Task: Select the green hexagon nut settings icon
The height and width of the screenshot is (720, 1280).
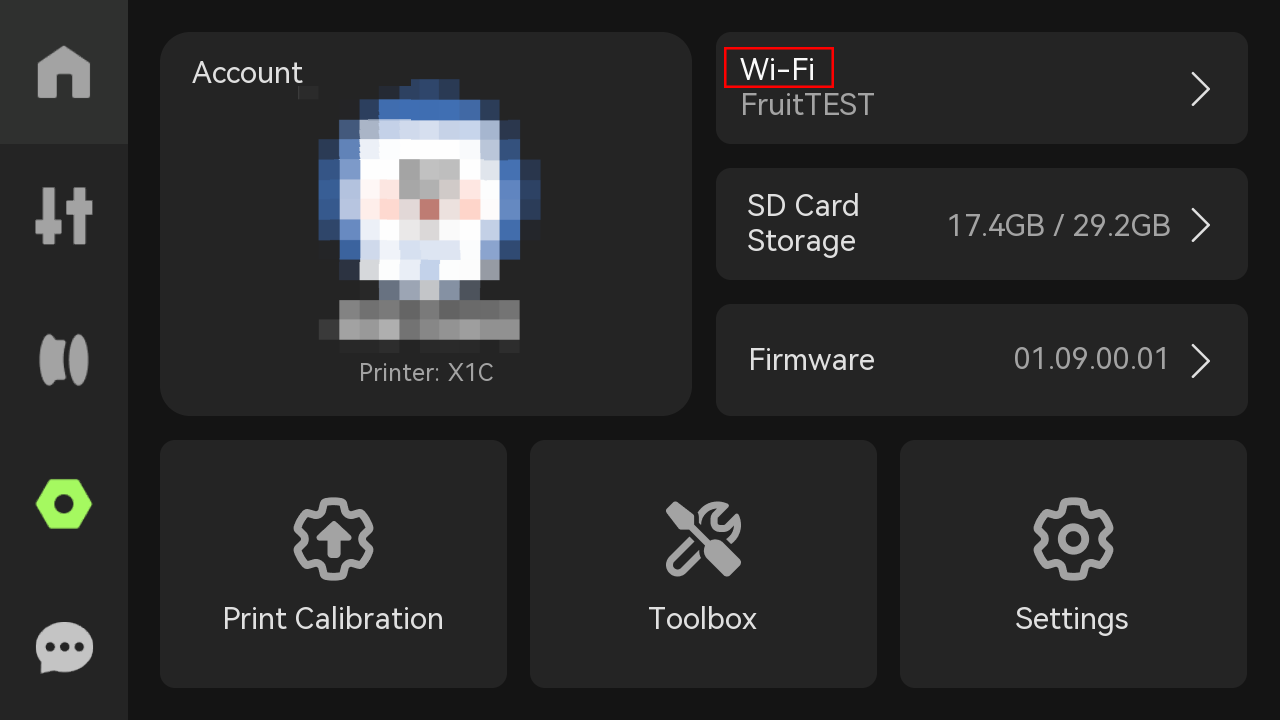Action: point(64,505)
